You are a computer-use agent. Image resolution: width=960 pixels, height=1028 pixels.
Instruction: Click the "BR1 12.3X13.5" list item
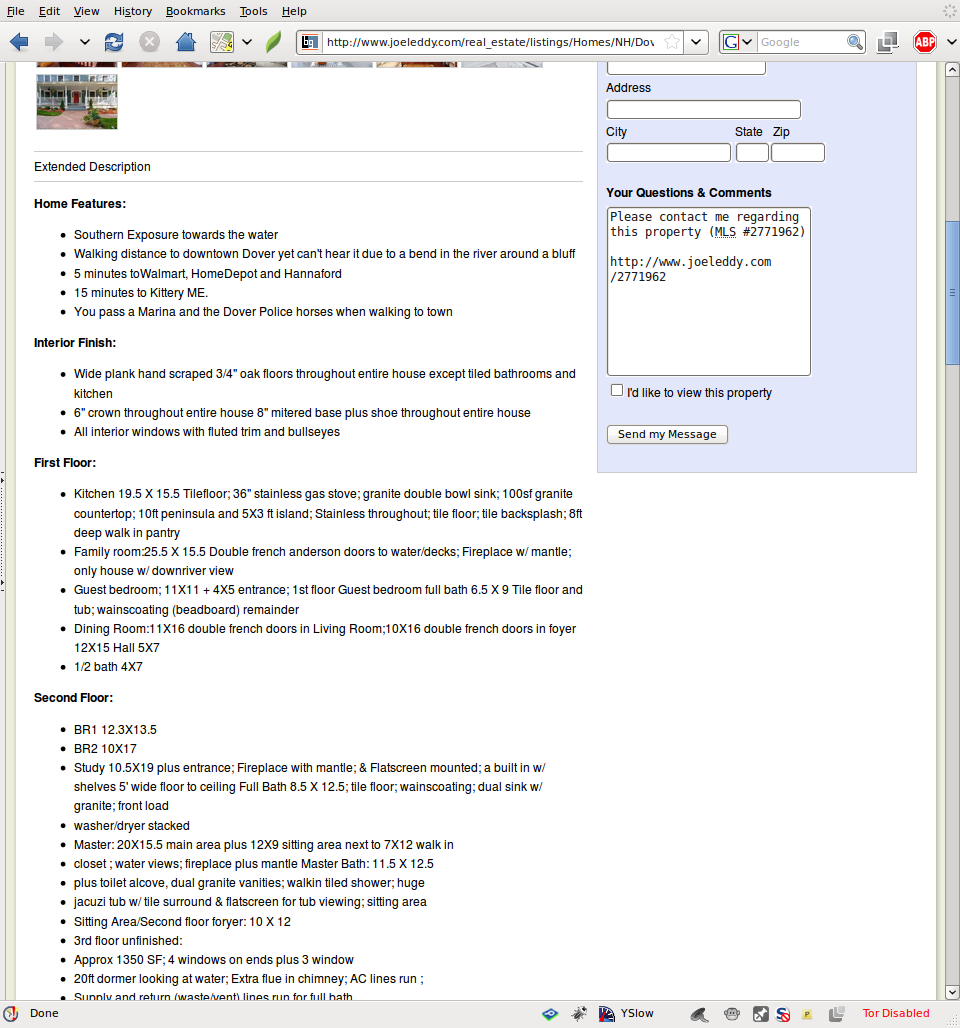pyautogui.click(x=115, y=730)
